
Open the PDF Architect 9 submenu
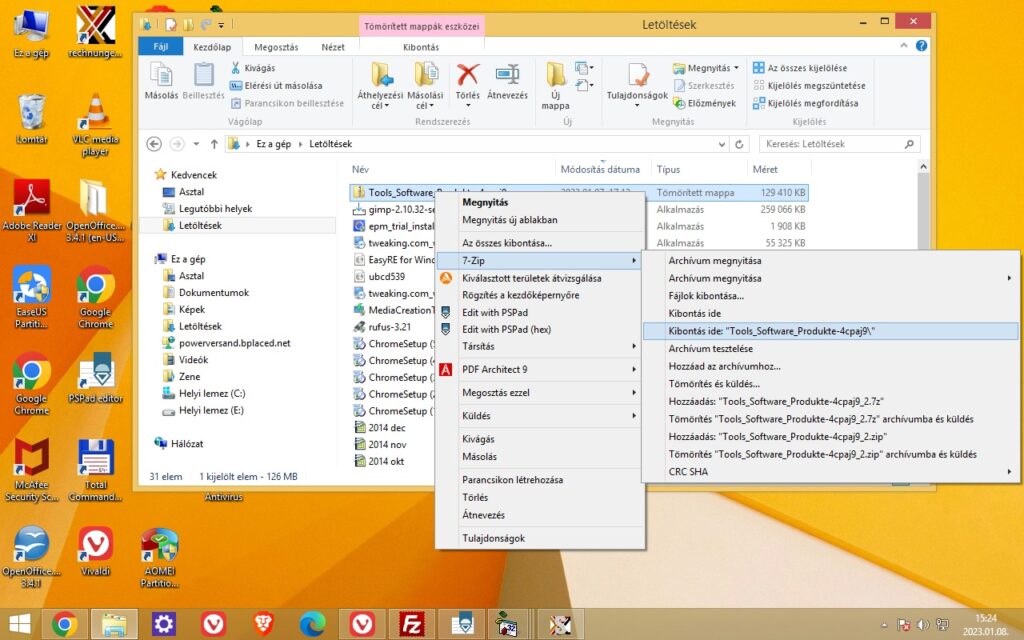(x=540, y=370)
